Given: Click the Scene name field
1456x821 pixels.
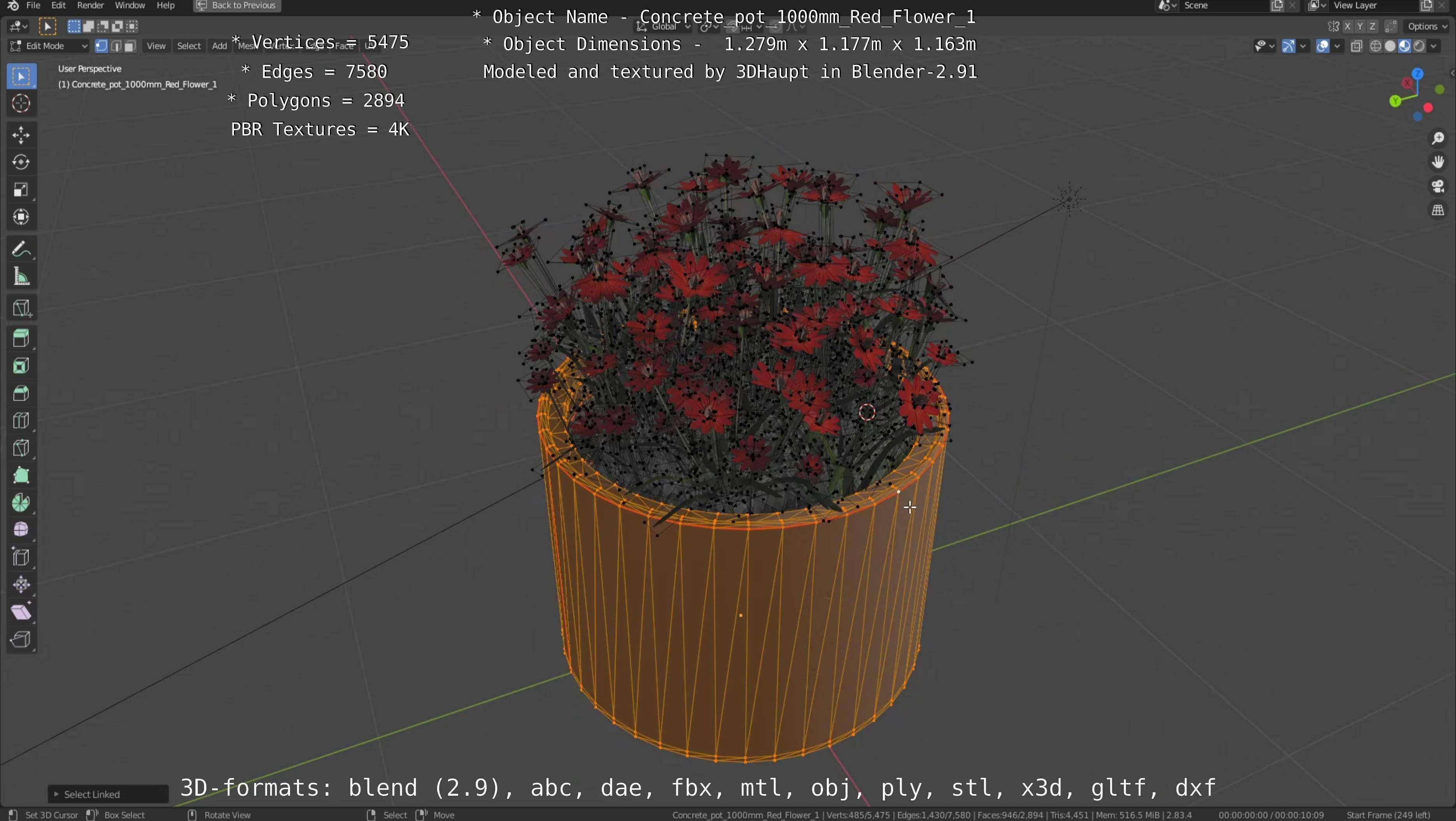Looking at the screenshot, I should (1224, 6).
